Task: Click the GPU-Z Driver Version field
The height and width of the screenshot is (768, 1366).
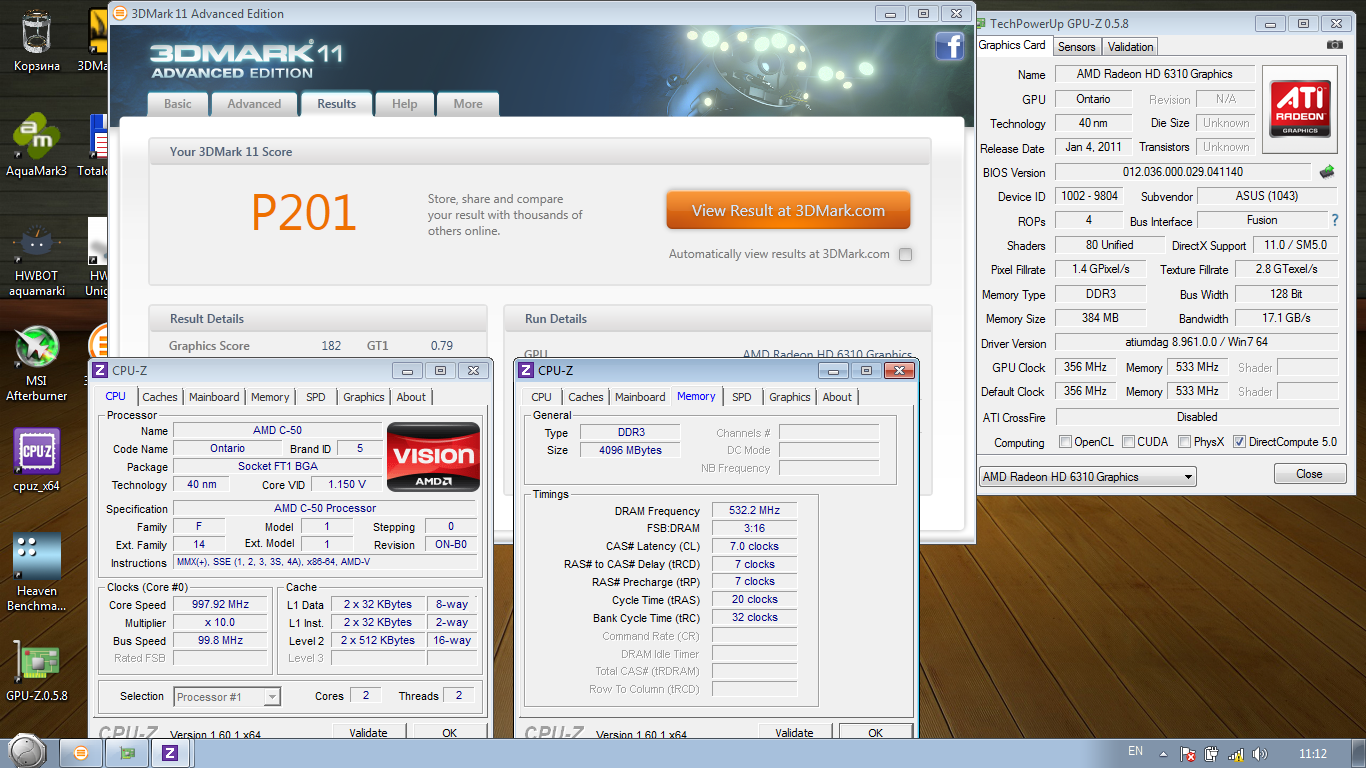Action: (x=1196, y=343)
